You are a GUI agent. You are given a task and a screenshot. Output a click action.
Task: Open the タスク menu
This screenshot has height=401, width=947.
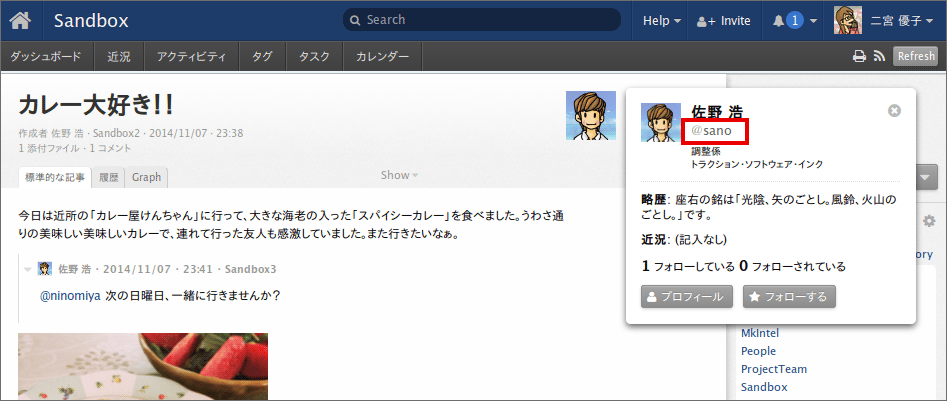[x=314, y=57]
